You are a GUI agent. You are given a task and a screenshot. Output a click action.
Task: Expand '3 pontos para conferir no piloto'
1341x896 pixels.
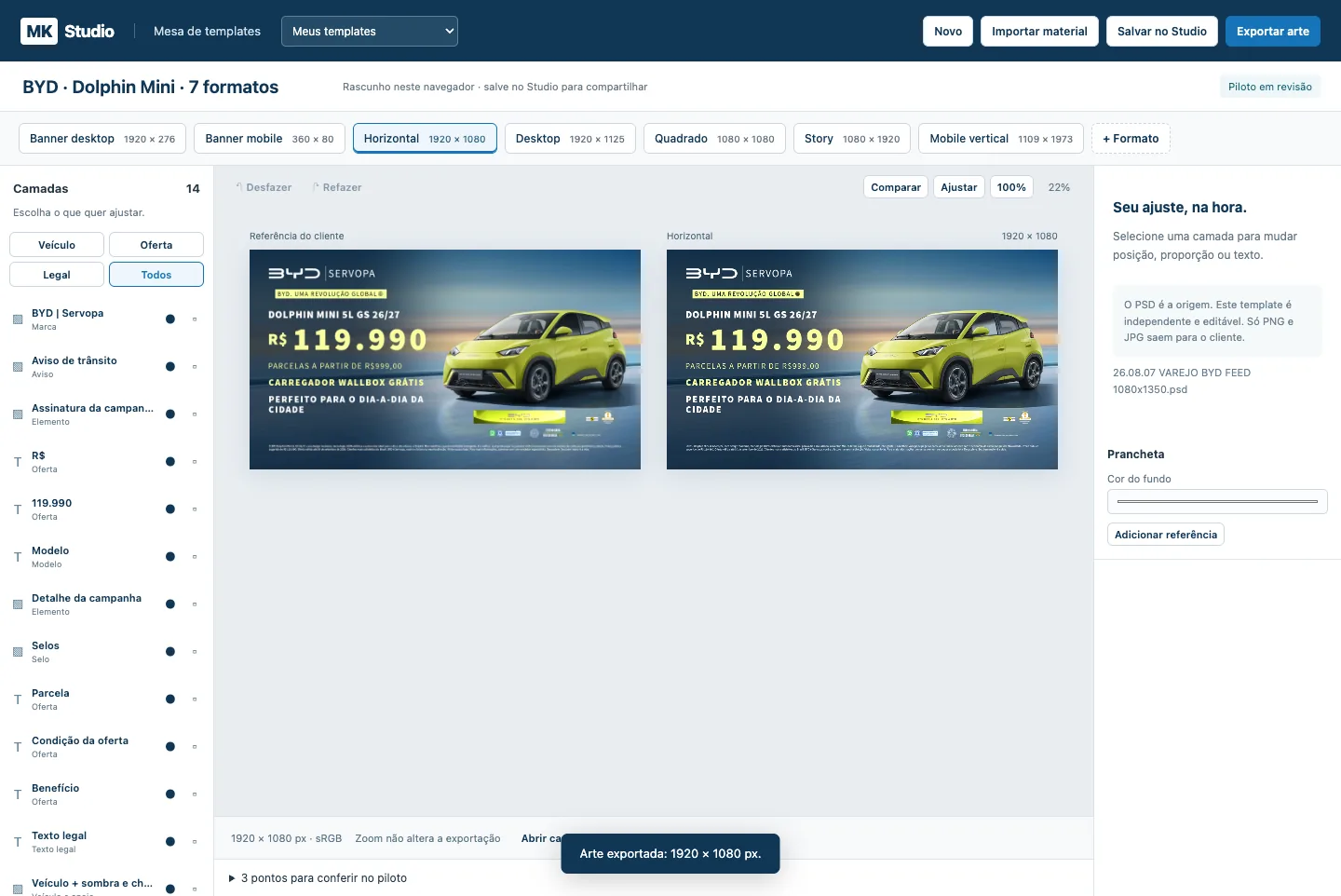318,878
